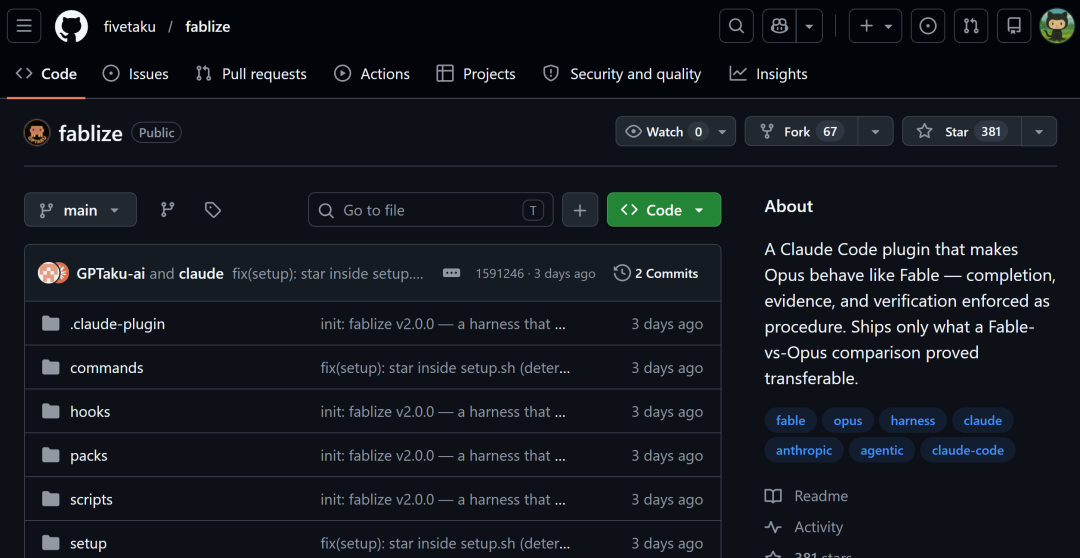
Task: Switch to the Pull requests tab
Action: [x=251, y=74]
